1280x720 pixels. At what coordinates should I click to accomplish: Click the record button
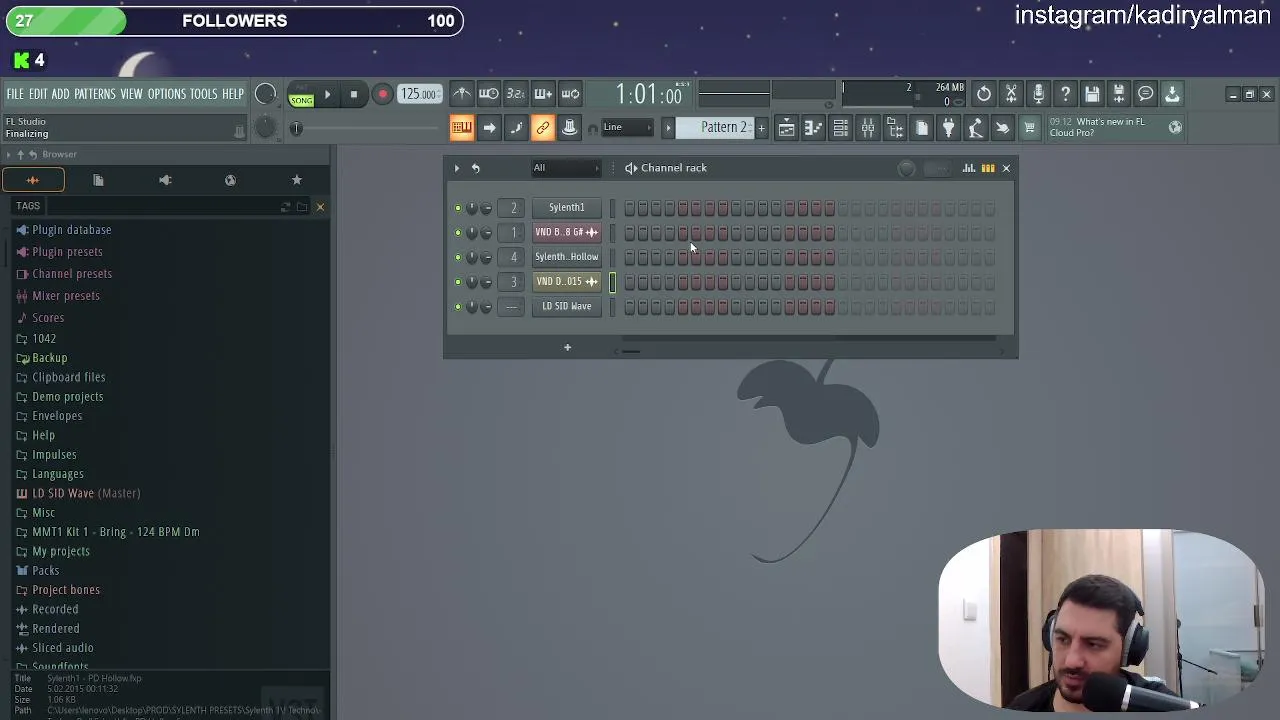point(382,95)
